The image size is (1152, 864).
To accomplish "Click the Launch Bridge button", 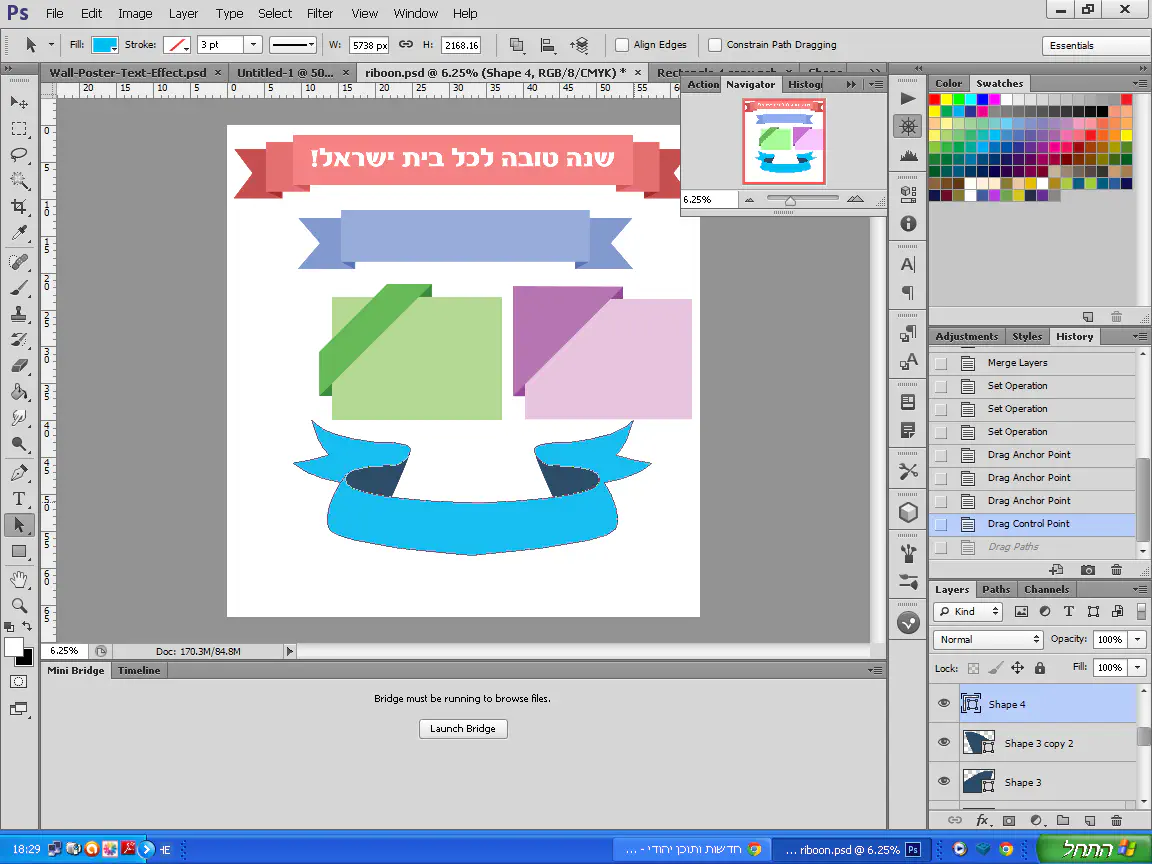I will 463,728.
